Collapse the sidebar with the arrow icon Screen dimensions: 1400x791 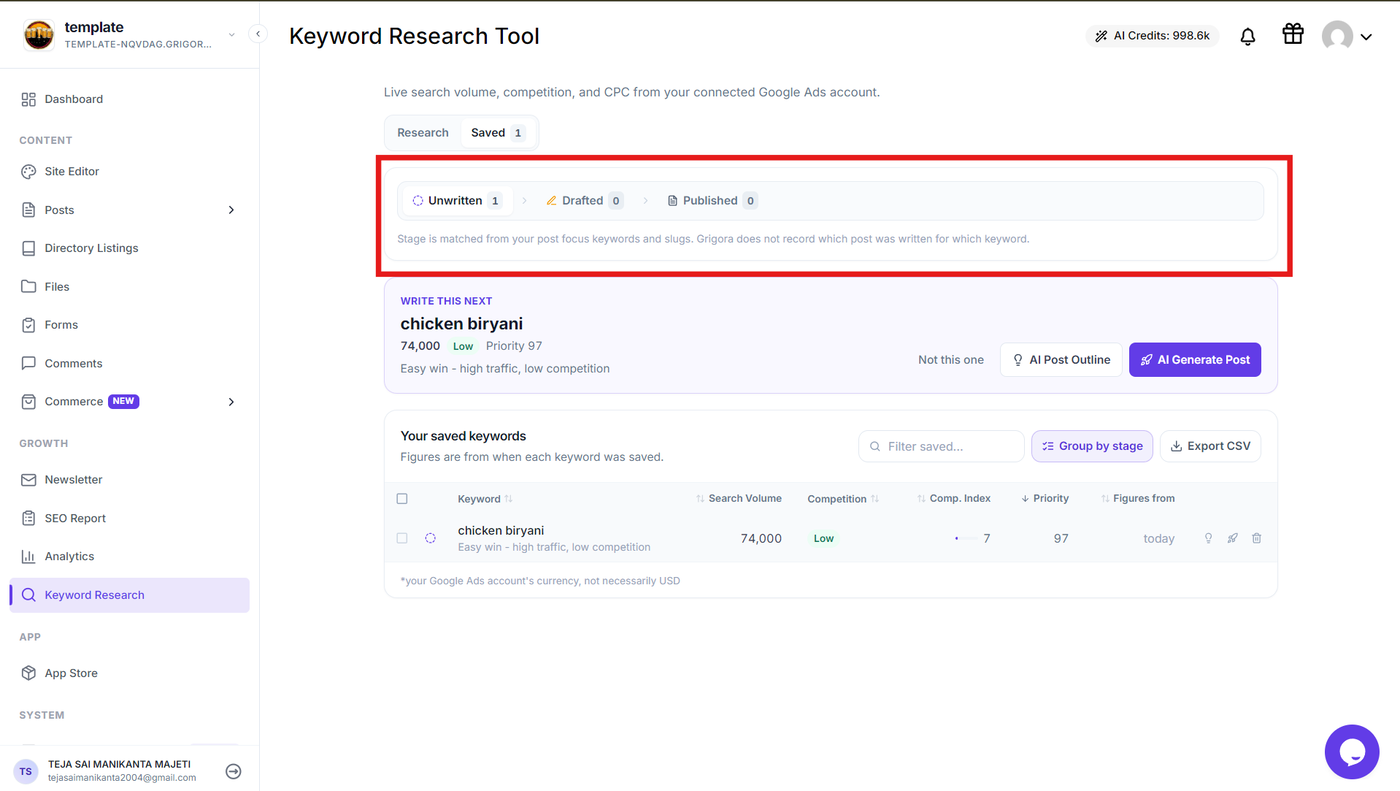pyautogui.click(x=258, y=34)
